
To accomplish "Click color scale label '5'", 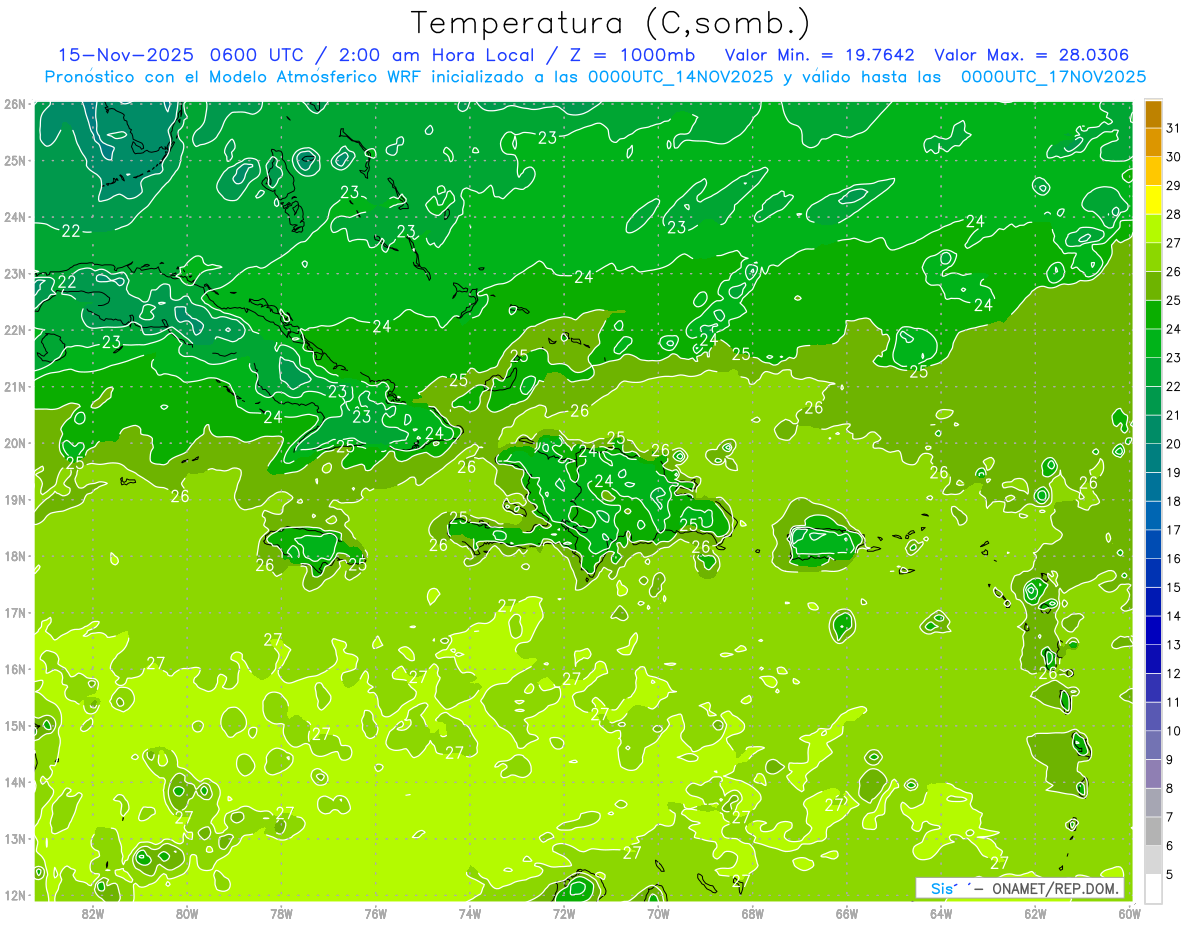I will click(x=1170, y=874).
